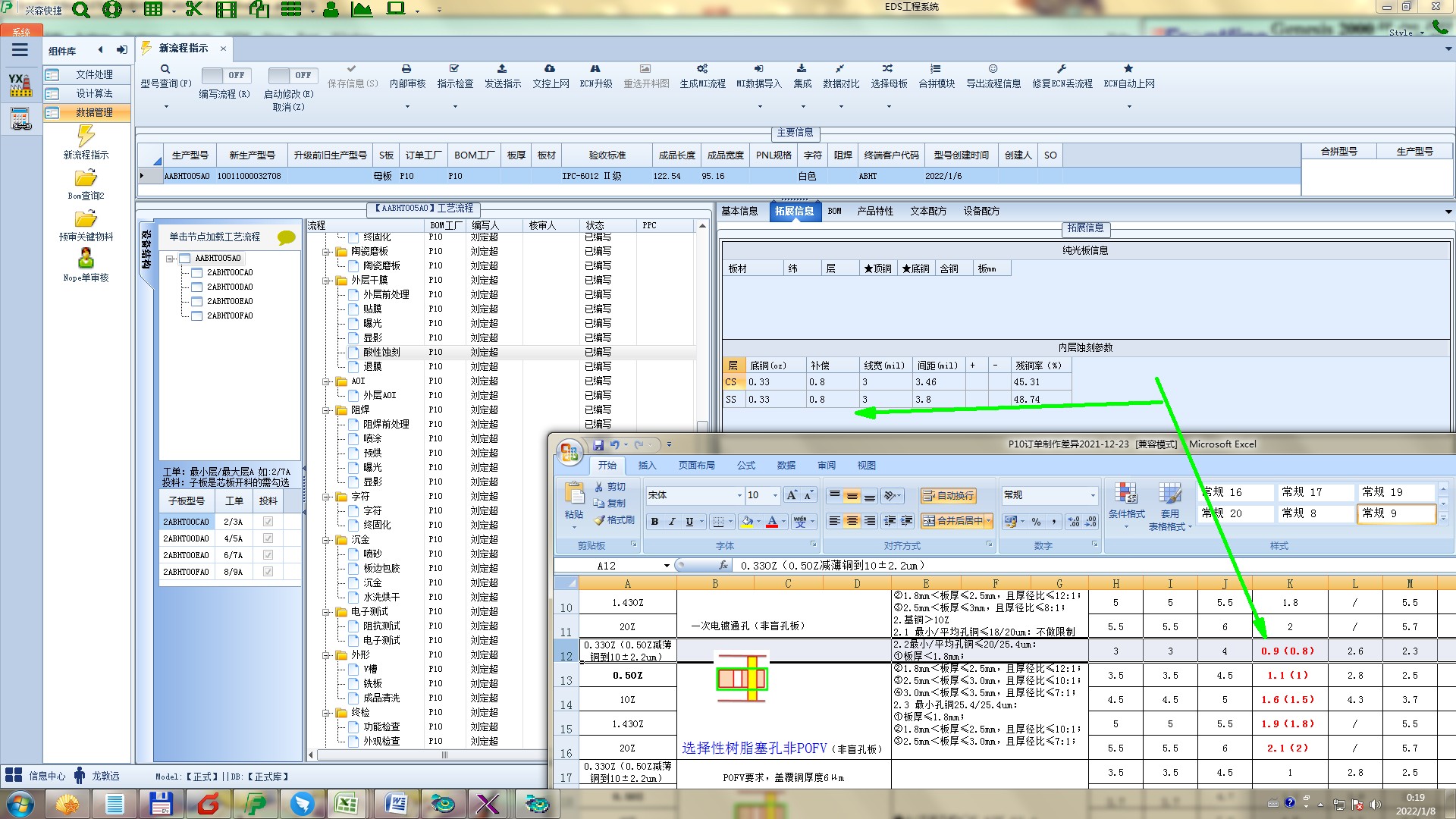Click the 内部审核 print icon

[x=406, y=69]
